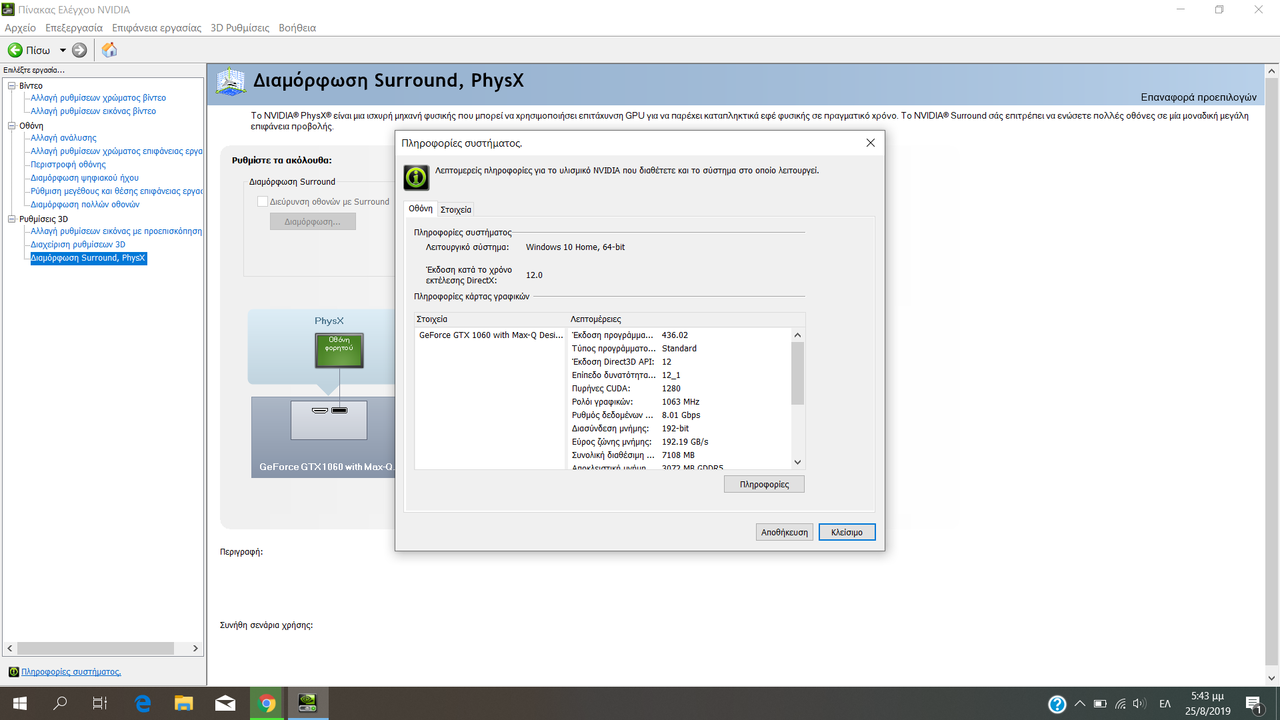Select the Οθόνη tab in dialog
Viewport: 1280px width, 720px height.
[x=420, y=208]
